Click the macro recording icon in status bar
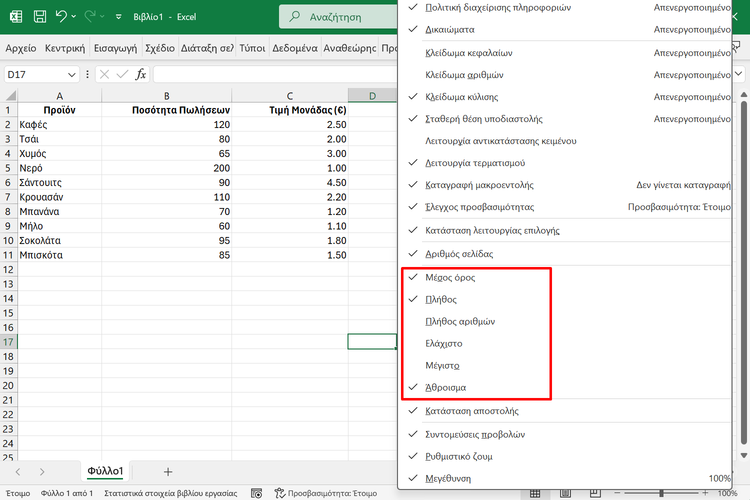 click(256, 493)
